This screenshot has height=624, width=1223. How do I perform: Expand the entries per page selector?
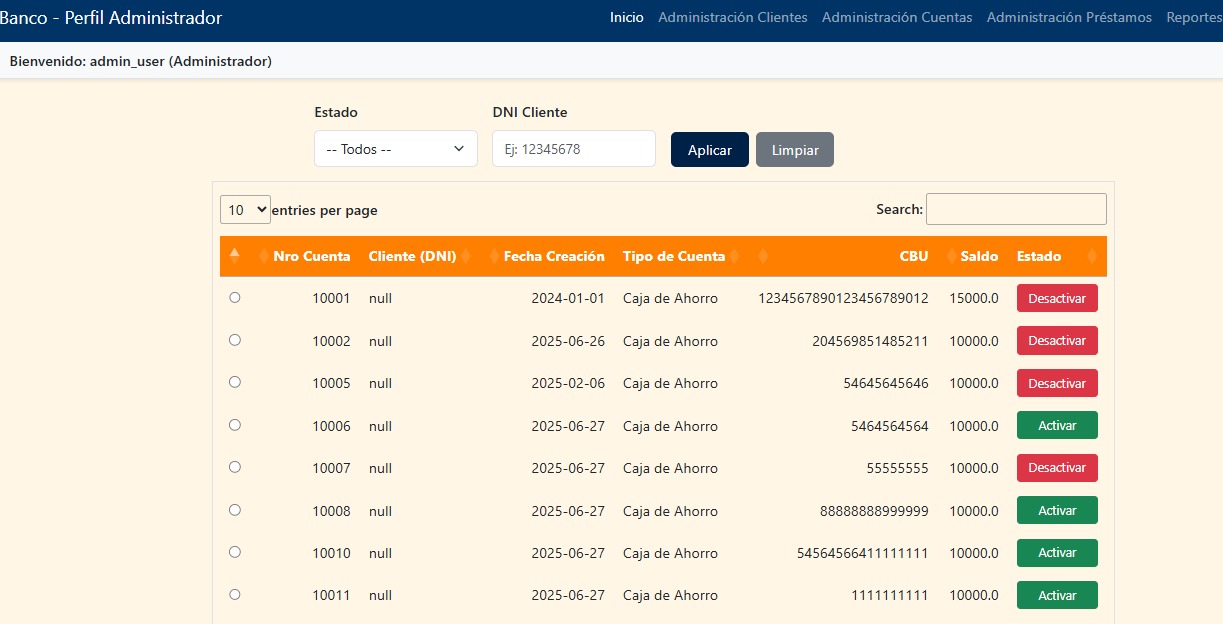pyautogui.click(x=245, y=210)
